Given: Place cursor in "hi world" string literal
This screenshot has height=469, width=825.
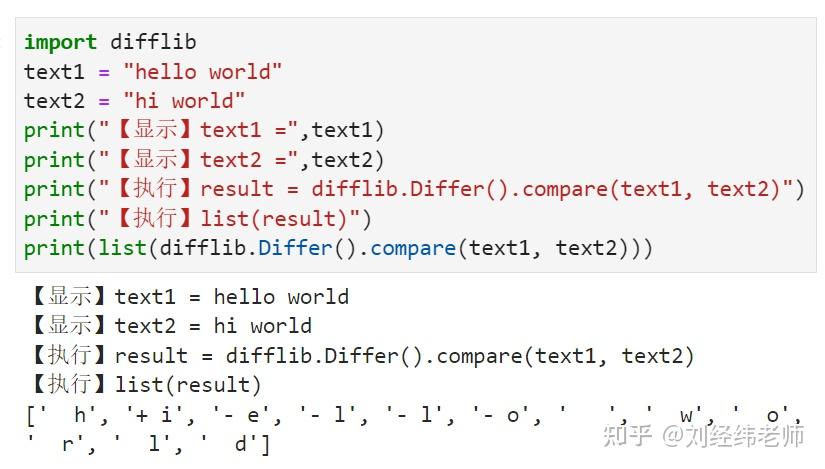Looking at the screenshot, I should click(184, 101).
